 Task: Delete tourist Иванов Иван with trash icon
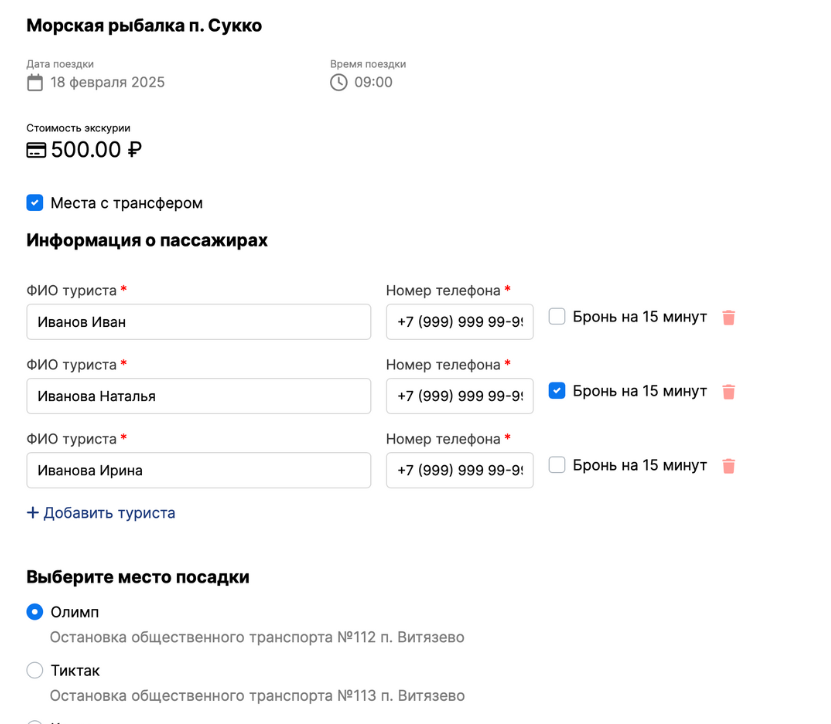point(729,318)
